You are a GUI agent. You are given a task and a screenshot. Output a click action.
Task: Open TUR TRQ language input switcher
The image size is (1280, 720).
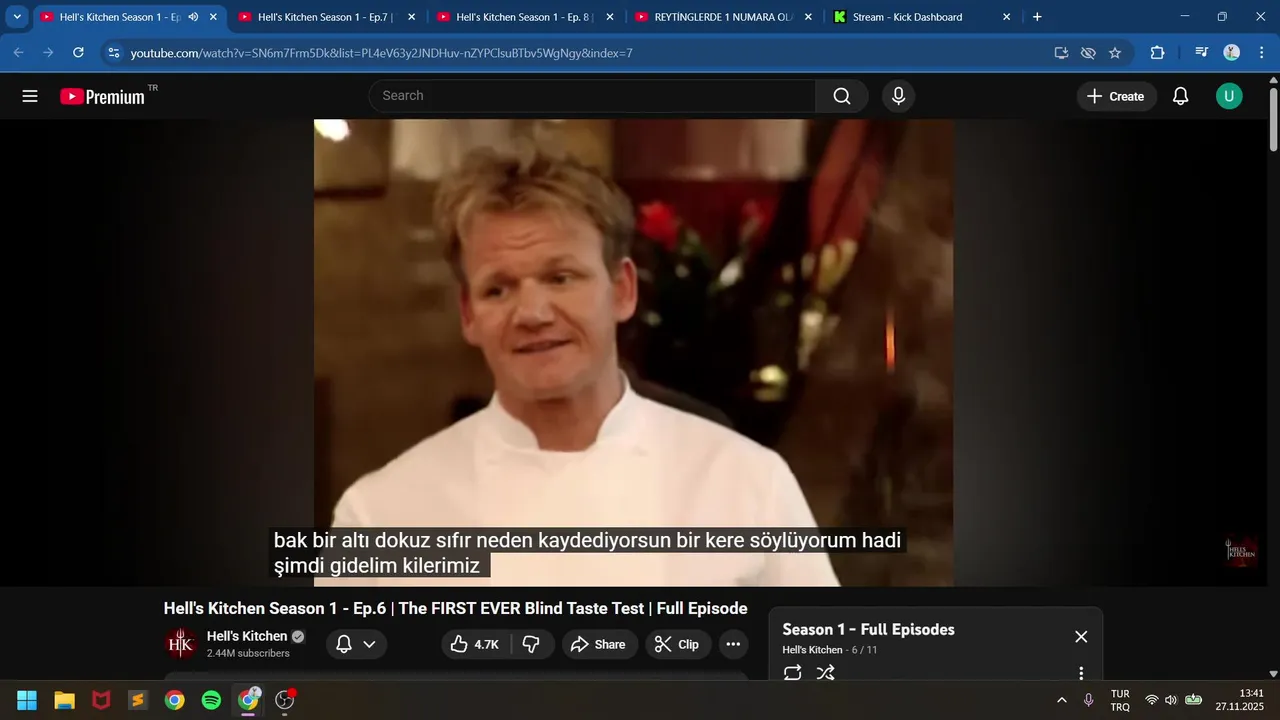pos(1120,700)
